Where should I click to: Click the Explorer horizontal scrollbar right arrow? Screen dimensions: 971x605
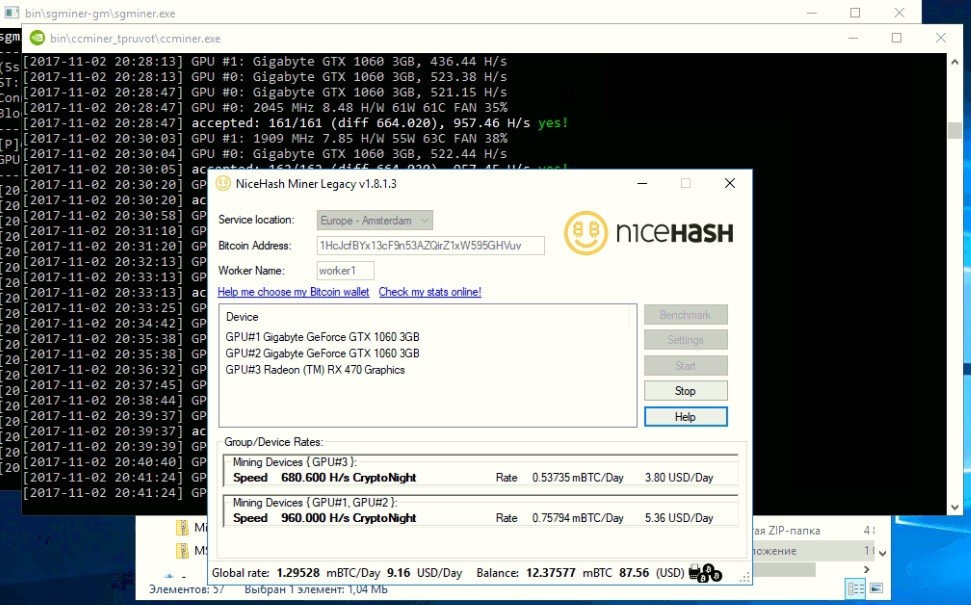coord(866,569)
